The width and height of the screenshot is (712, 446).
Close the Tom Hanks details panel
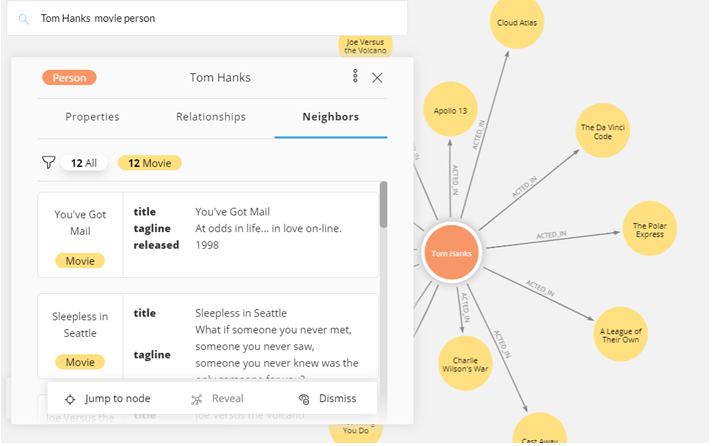point(377,78)
